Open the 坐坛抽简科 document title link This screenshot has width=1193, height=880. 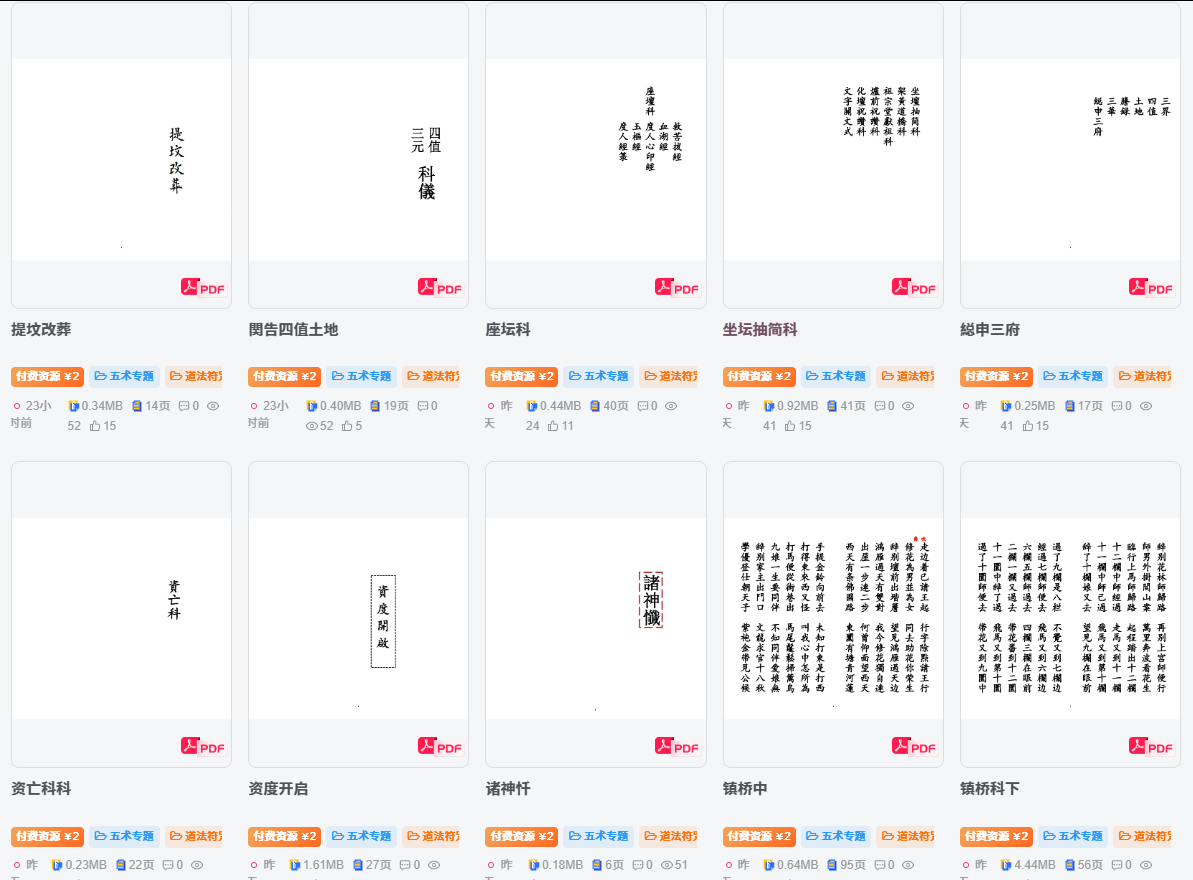point(760,329)
